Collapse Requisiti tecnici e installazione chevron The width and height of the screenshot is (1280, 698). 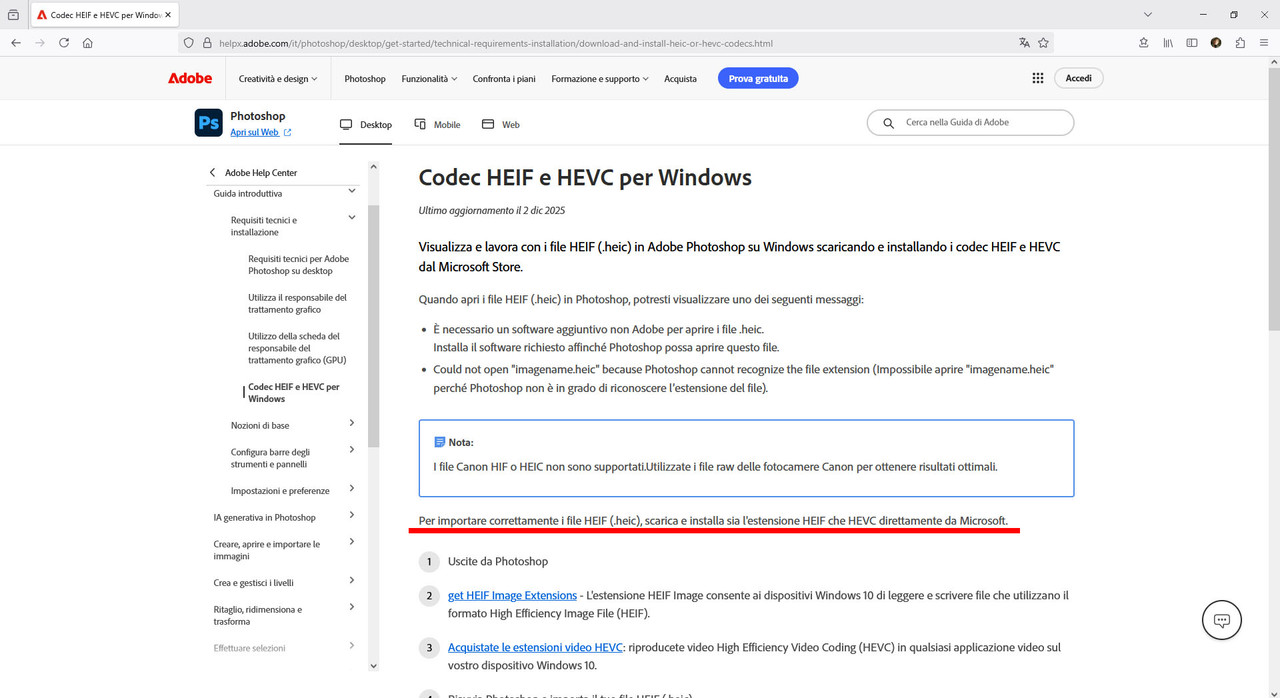click(x=351, y=217)
